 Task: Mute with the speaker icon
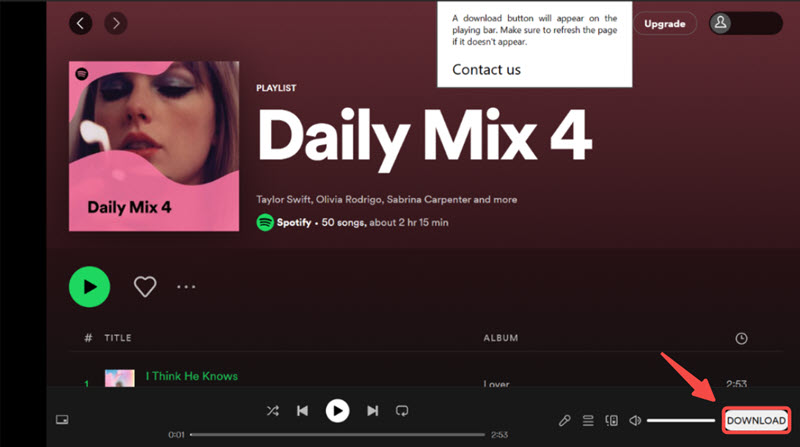(x=635, y=420)
